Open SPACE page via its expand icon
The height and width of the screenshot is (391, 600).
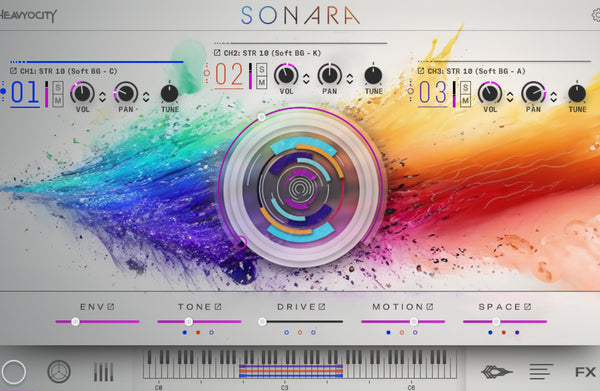(x=528, y=306)
